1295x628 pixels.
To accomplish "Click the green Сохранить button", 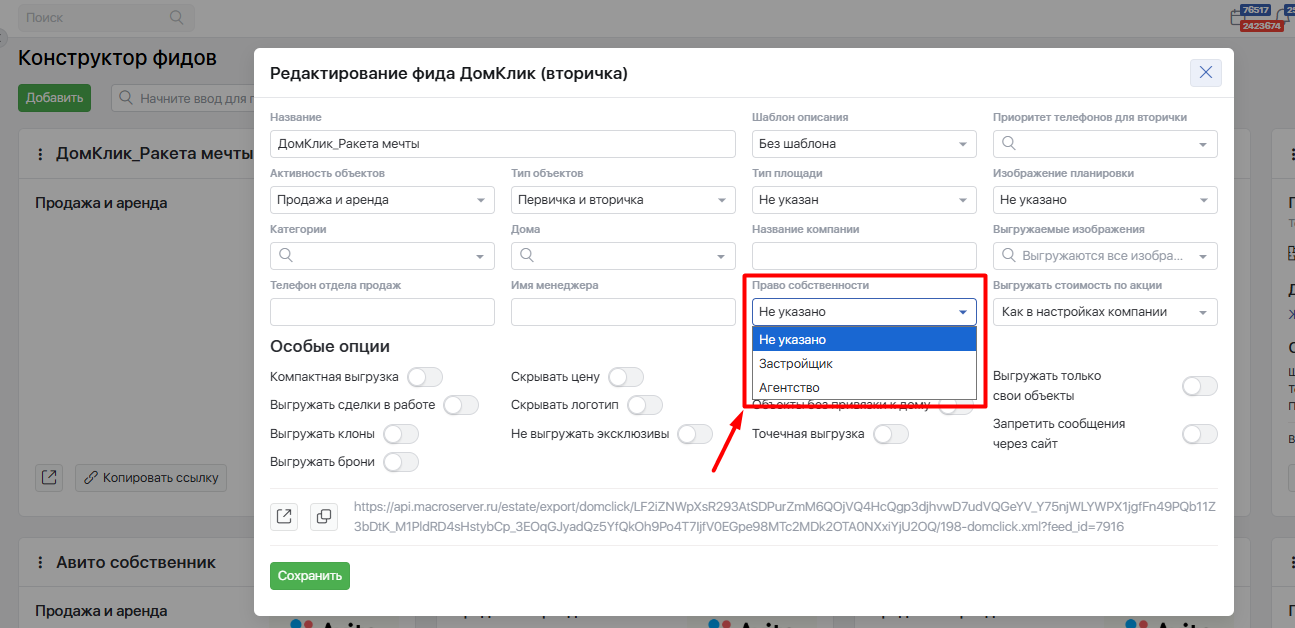I will [310, 575].
